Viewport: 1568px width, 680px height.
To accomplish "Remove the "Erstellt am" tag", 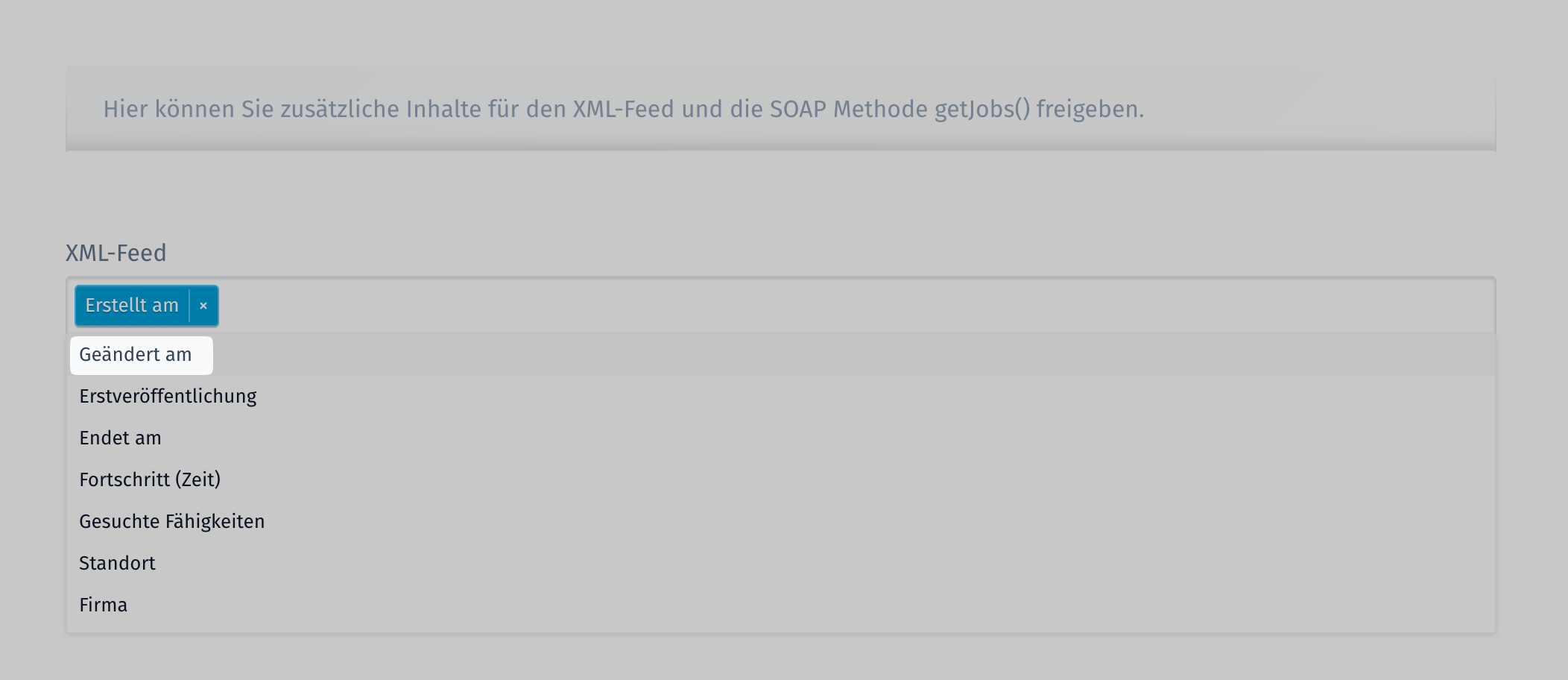I will pos(203,306).
